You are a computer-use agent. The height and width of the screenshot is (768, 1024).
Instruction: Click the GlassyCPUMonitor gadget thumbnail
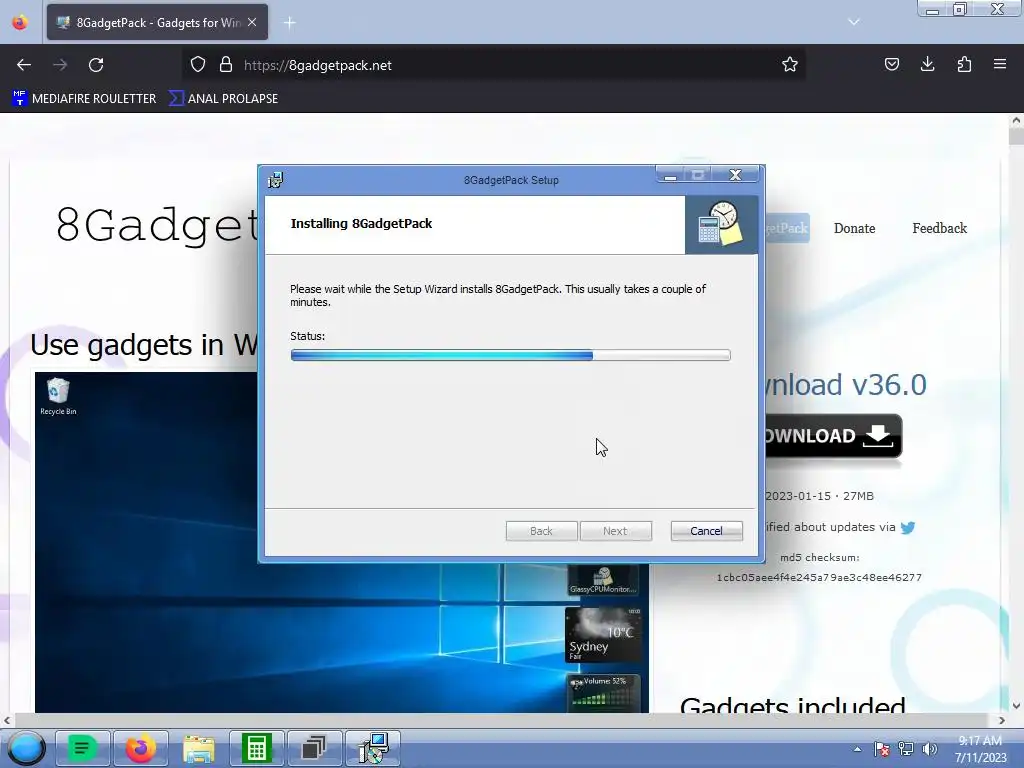(x=603, y=579)
